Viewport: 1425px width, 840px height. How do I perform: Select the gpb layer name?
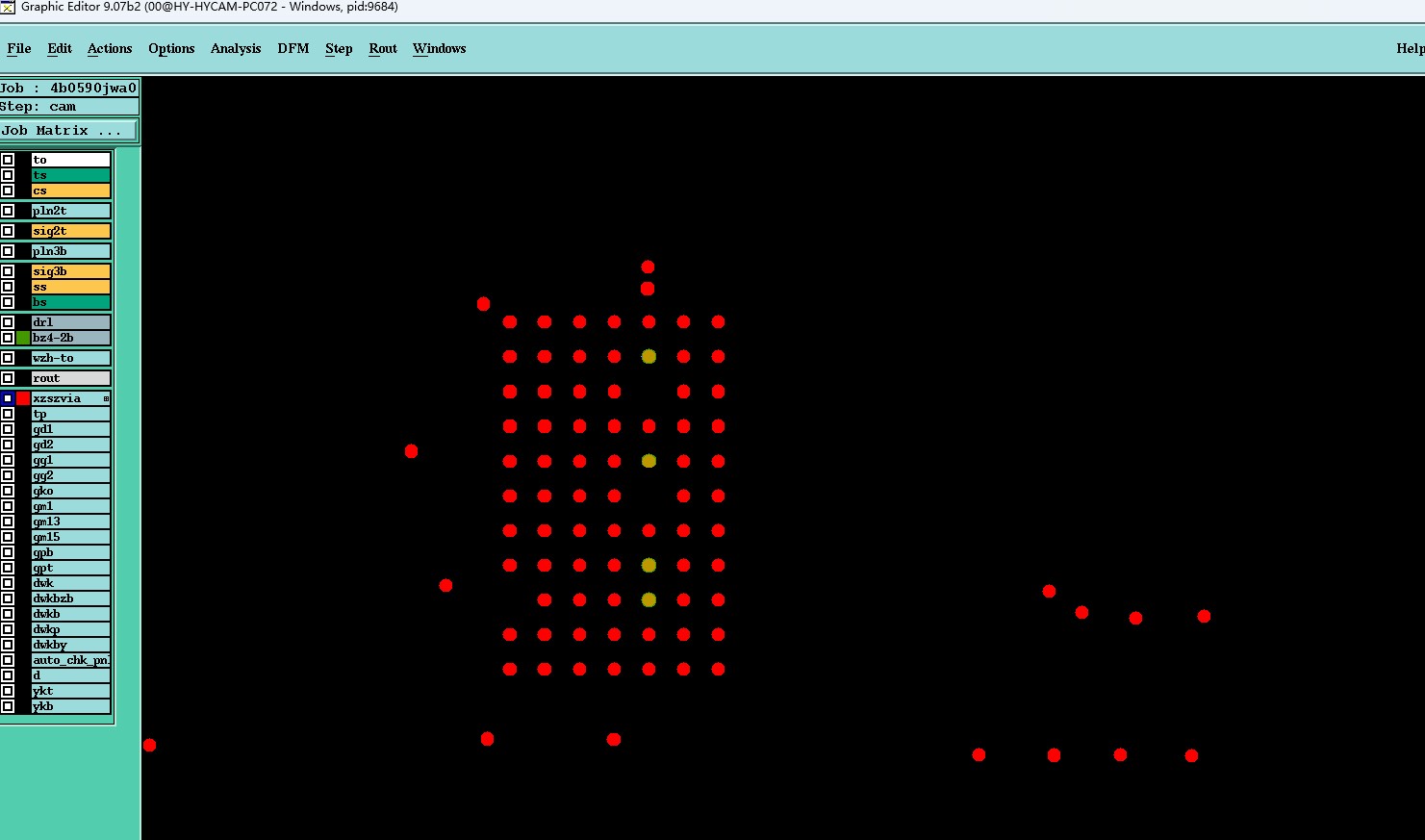point(71,552)
